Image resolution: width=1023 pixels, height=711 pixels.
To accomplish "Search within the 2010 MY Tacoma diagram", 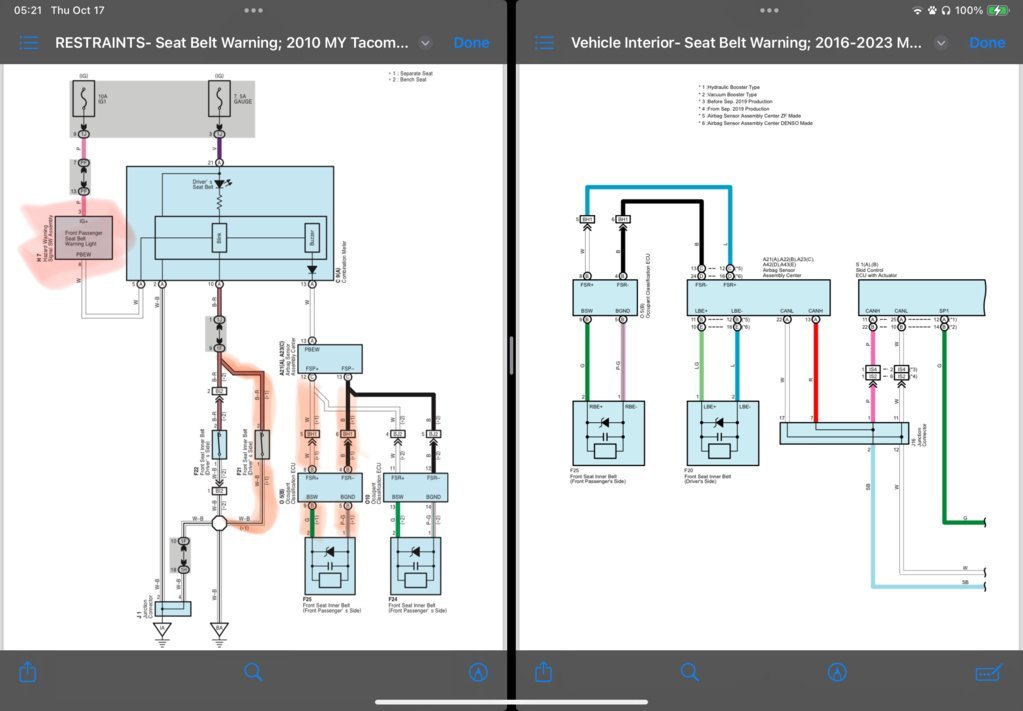I will (253, 672).
